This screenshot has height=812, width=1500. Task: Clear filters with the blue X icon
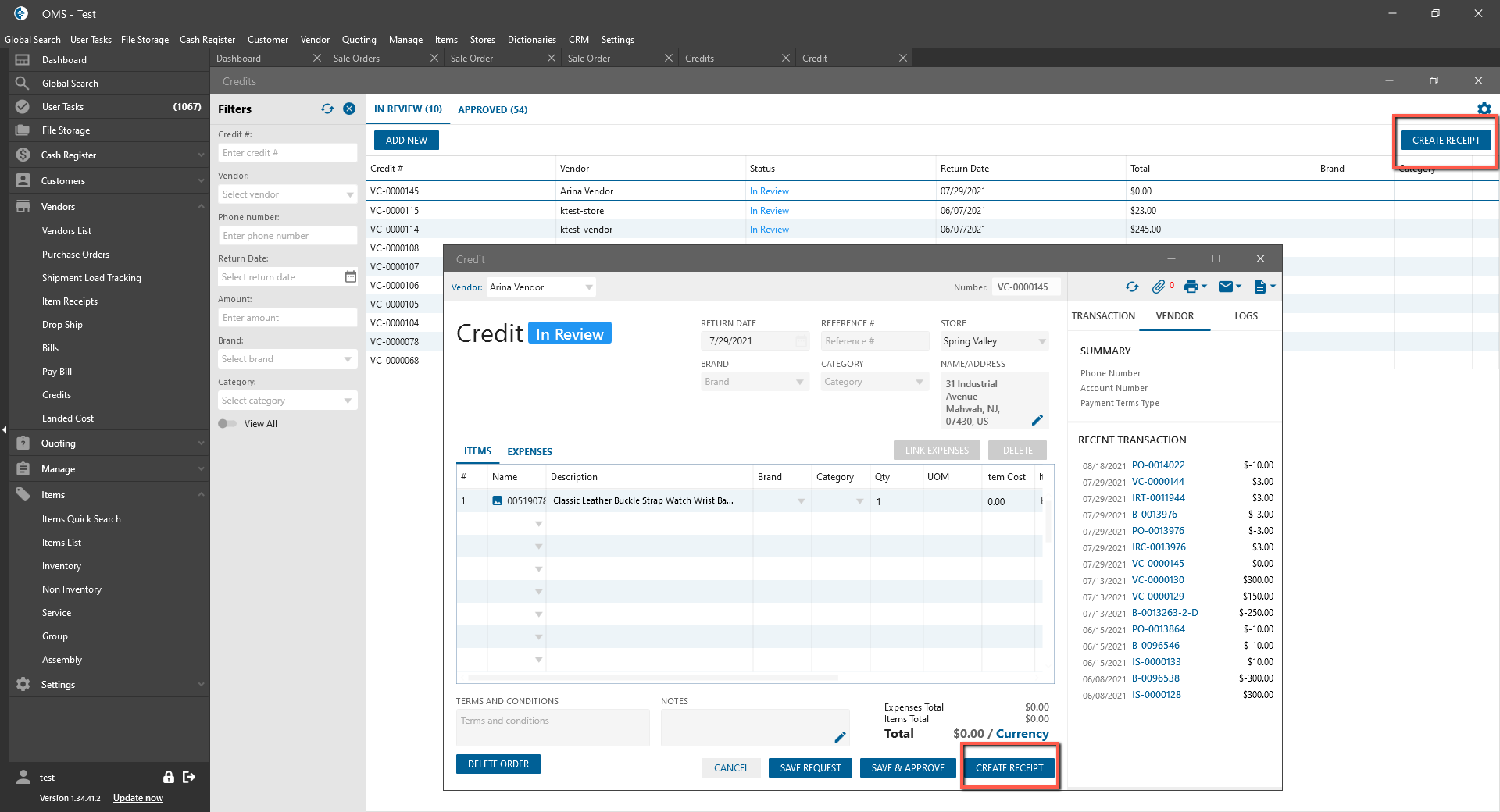tap(349, 109)
